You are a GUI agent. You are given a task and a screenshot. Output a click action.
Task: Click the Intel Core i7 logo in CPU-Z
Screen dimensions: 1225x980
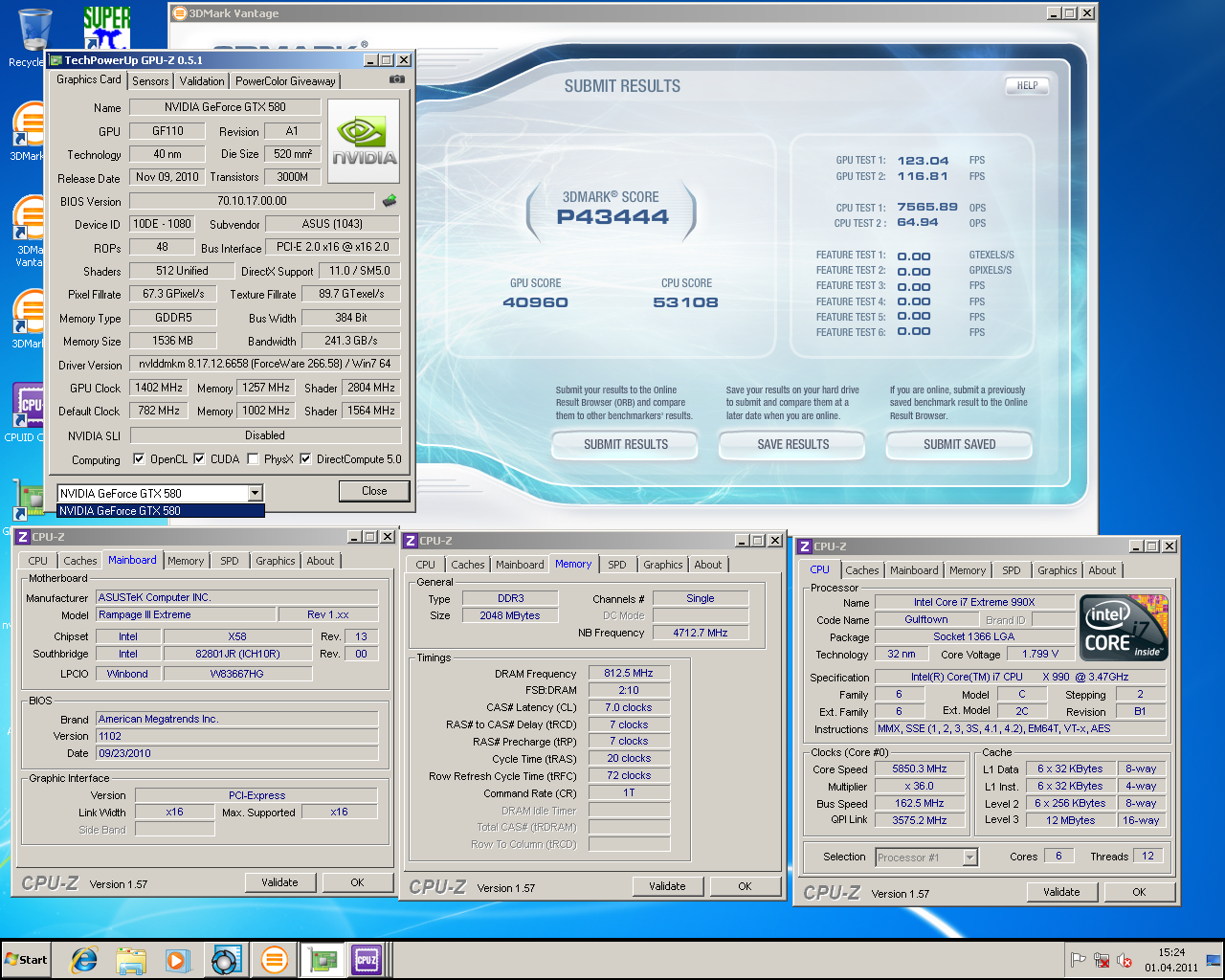point(1125,628)
